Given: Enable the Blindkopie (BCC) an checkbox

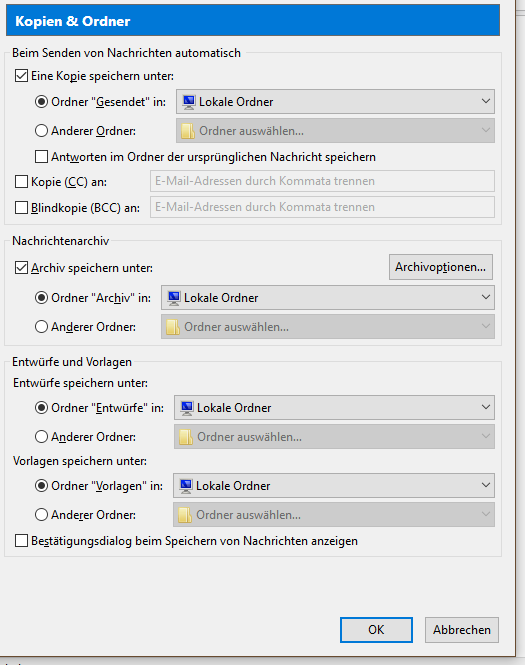Looking at the screenshot, I should pyautogui.click(x=21, y=208).
